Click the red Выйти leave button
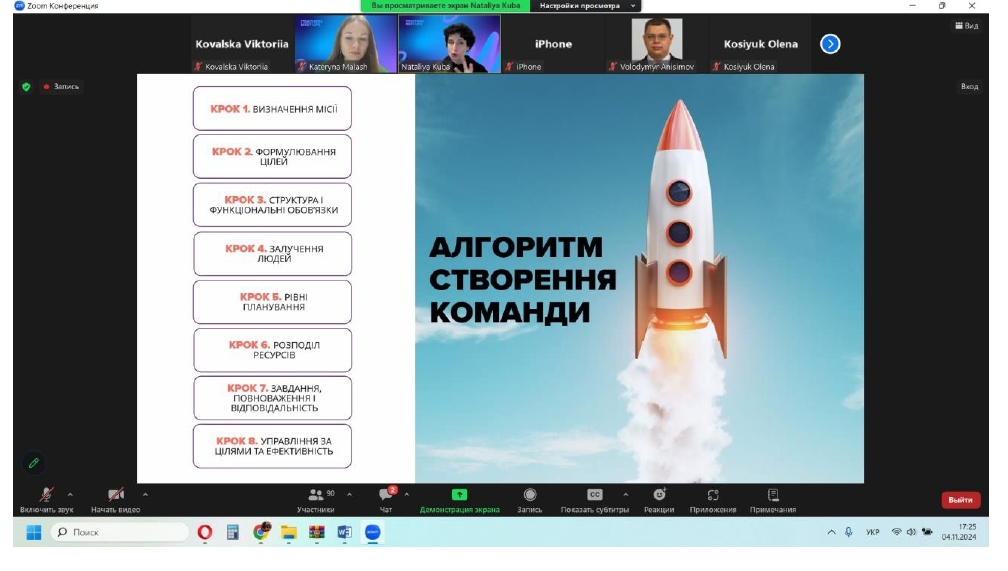The width and height of the screenshot is (1008, 571). tap(960, 500)
